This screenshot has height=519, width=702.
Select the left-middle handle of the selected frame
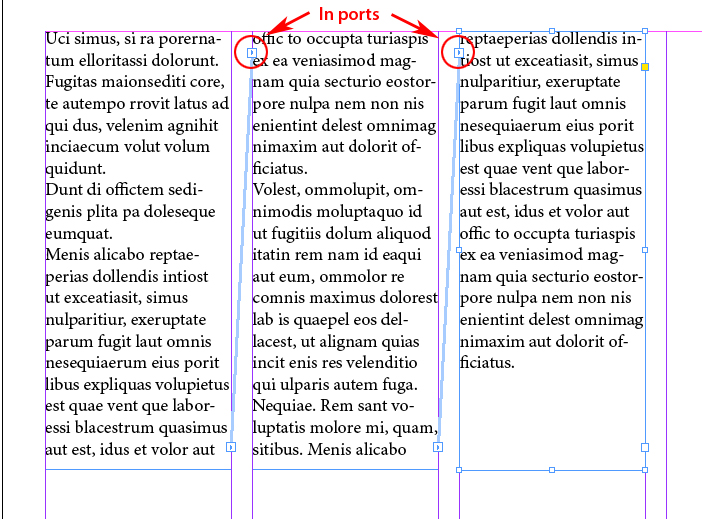(x=459, y=250)
